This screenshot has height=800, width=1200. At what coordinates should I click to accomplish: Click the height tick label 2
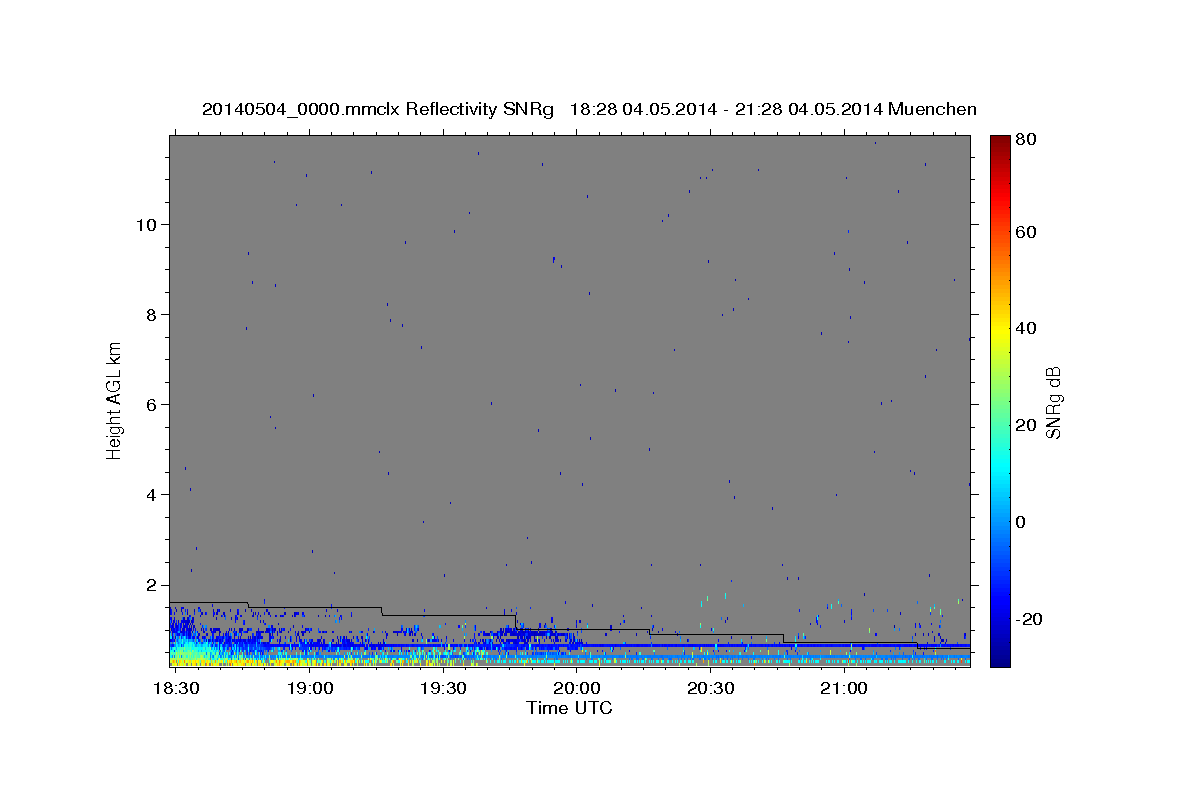tap(153, 585)
